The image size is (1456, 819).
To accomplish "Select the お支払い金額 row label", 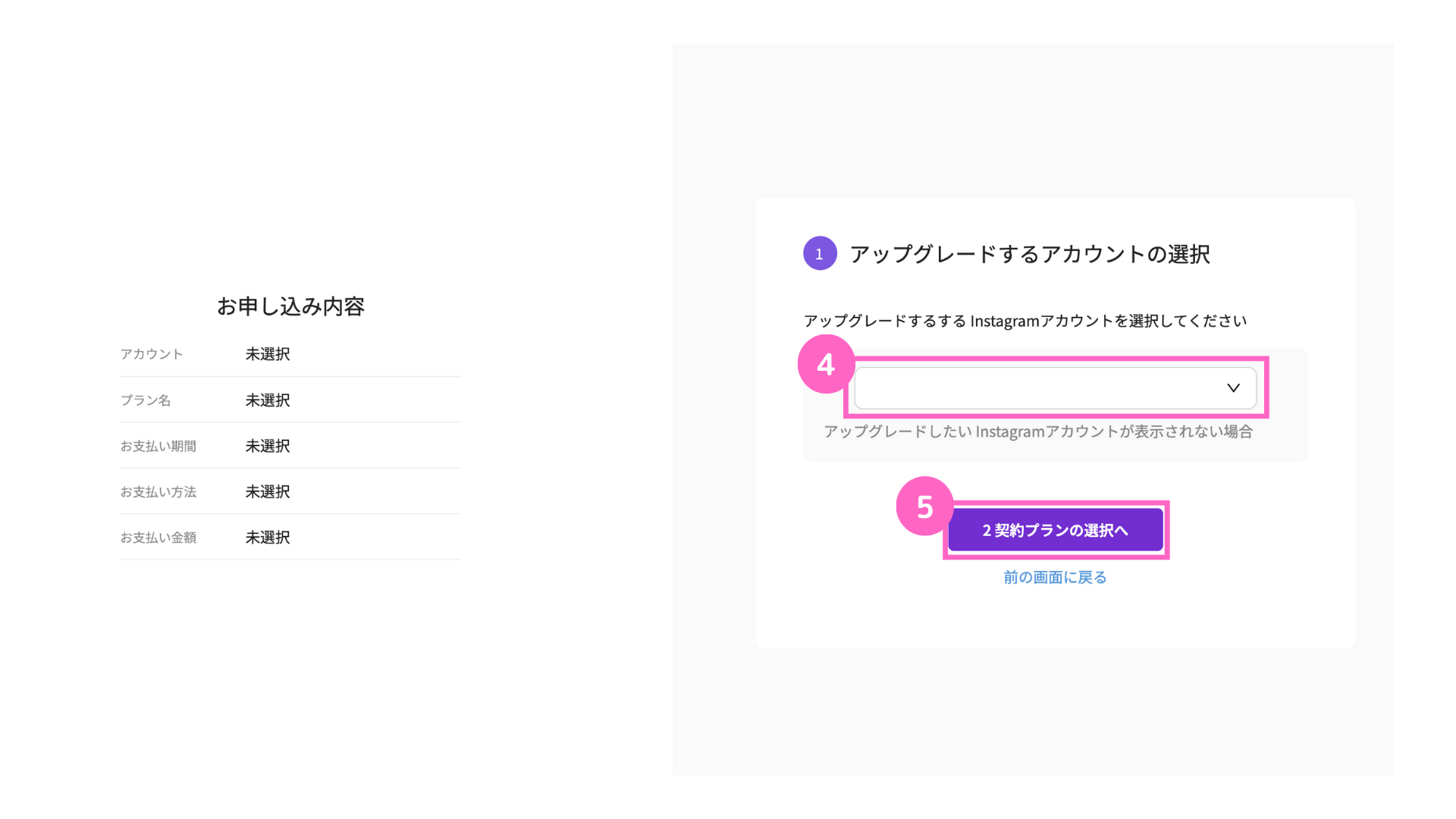I will pyautogui.click(x=158, y=538).
